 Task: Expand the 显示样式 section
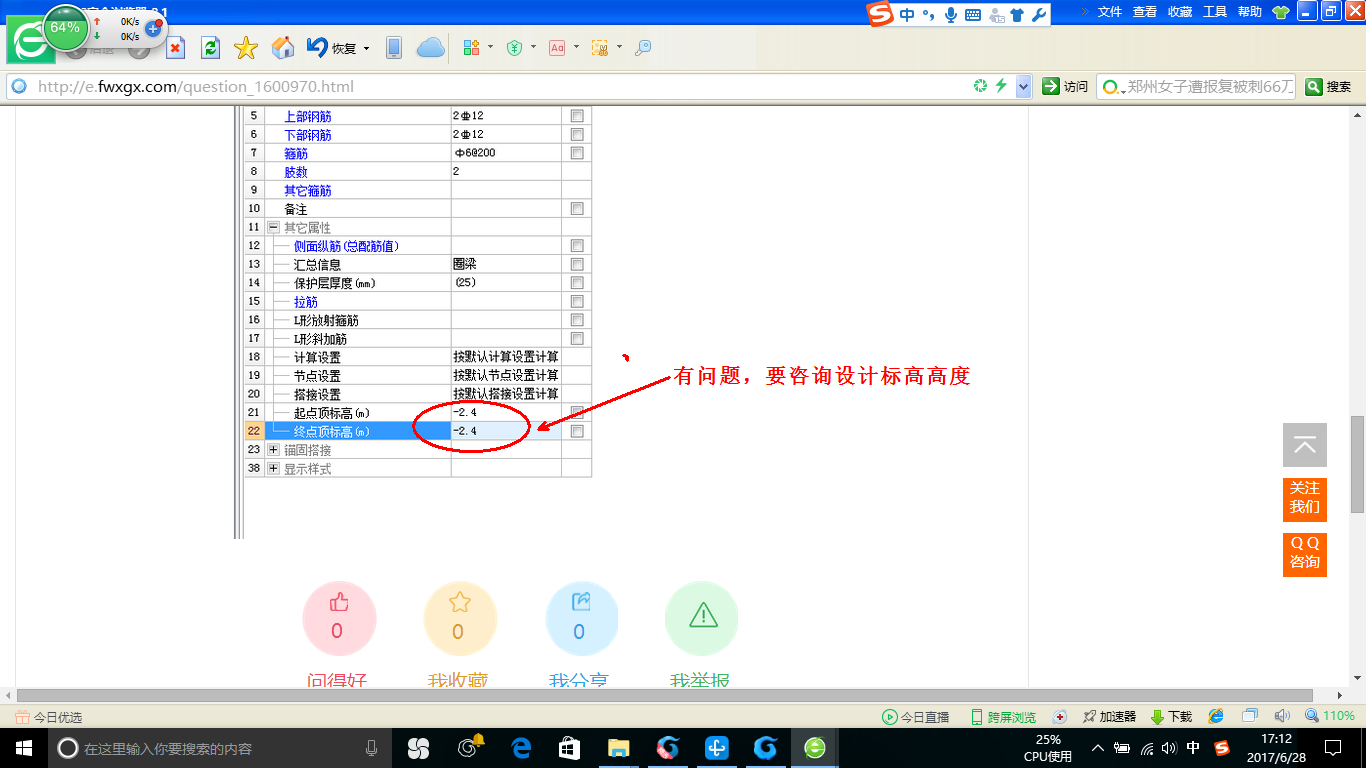coord(274,468)
